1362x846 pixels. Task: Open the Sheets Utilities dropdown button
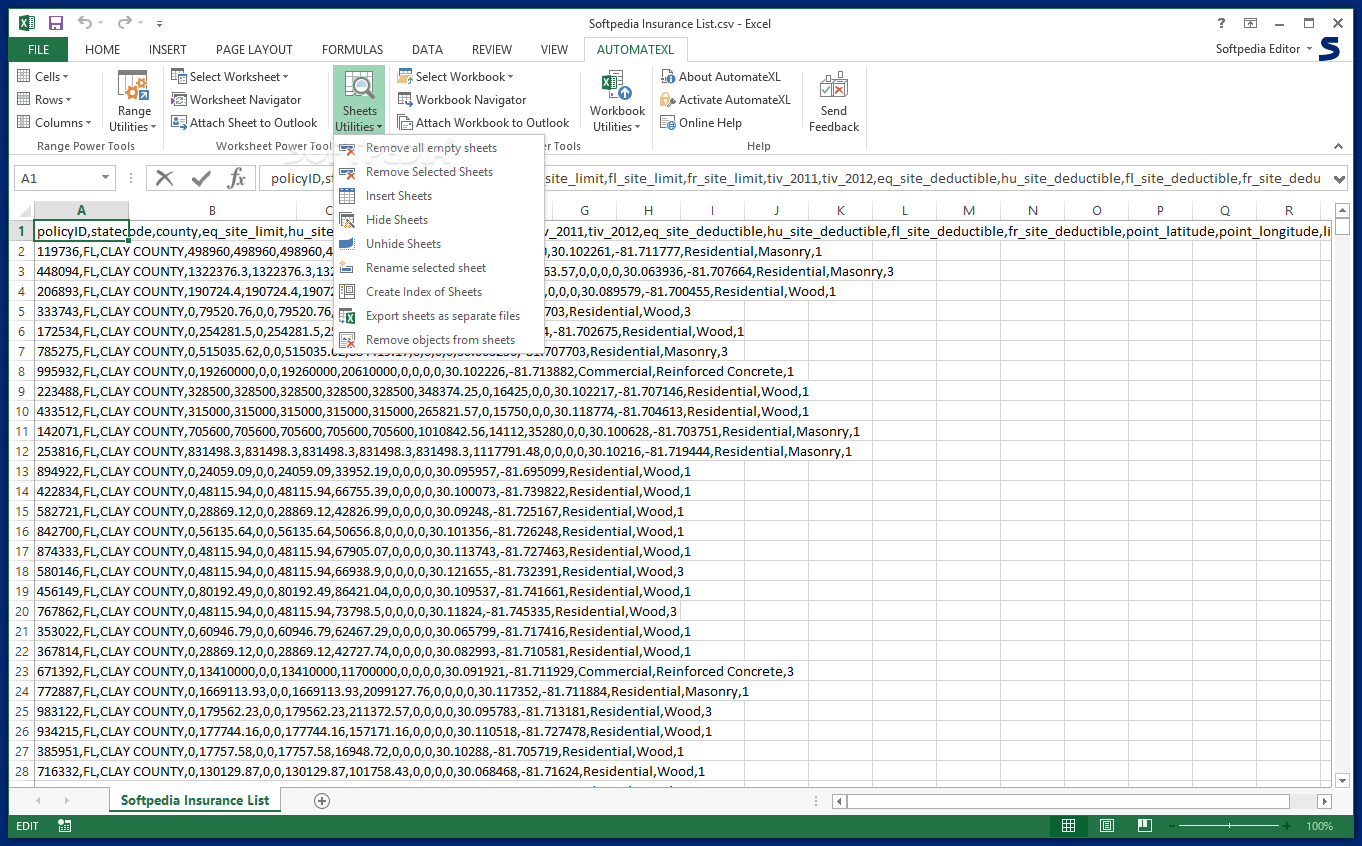click(x=359, y=101)
